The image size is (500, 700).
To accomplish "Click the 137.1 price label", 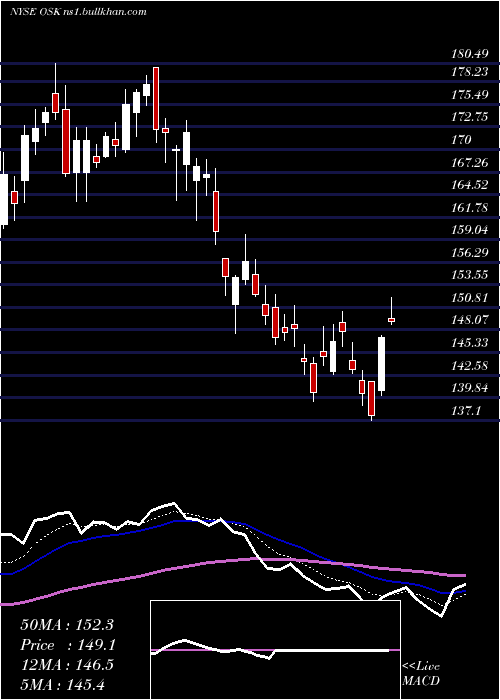I will 467,410.
